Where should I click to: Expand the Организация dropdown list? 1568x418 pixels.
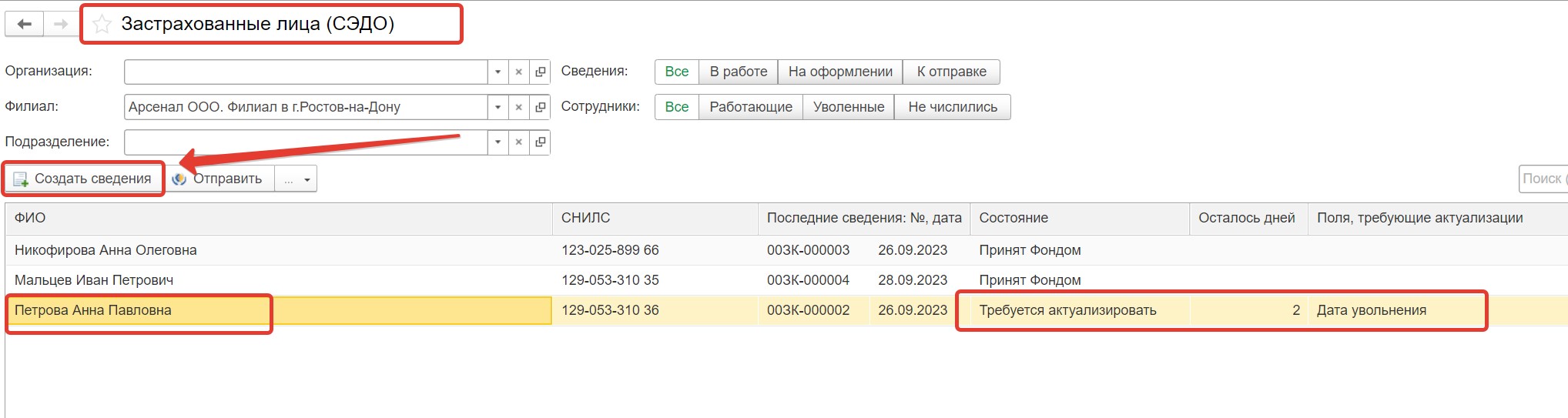click(498, 72)
